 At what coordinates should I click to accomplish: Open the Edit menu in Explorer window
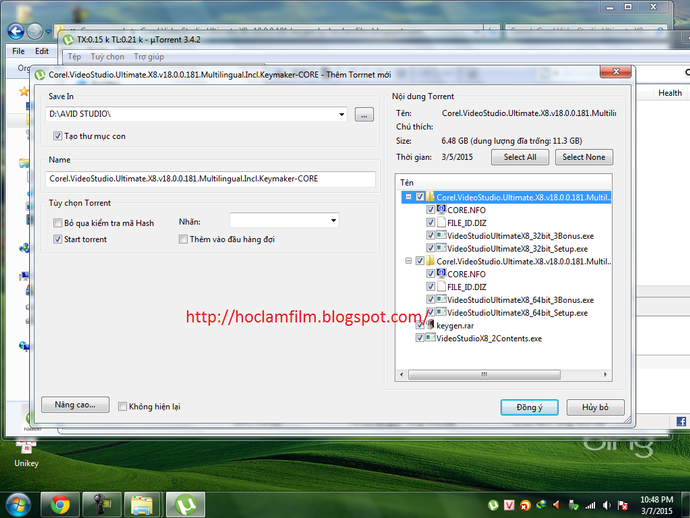(x=42, y=51)
